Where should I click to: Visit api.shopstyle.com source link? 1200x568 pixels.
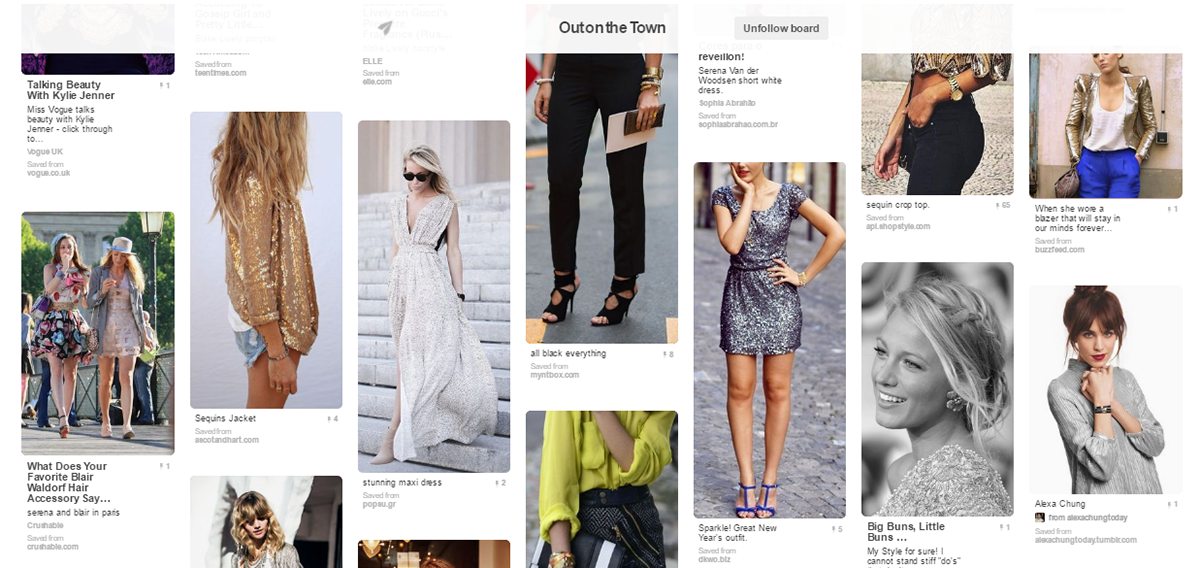click(x=899, y=227)
